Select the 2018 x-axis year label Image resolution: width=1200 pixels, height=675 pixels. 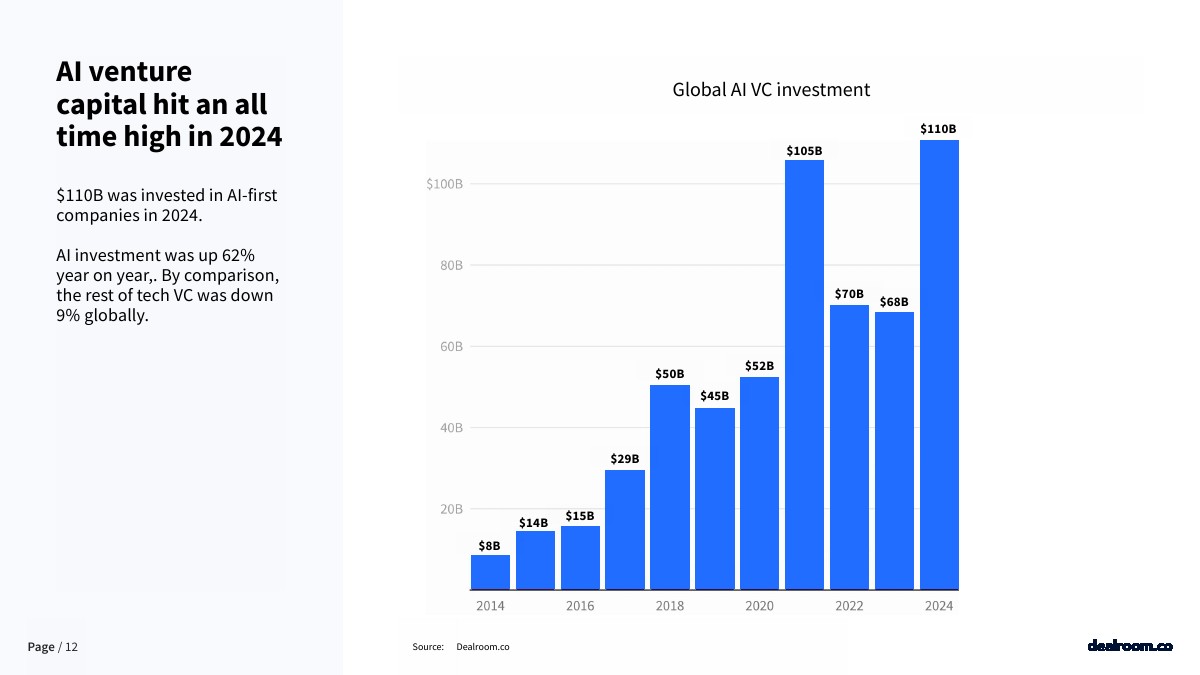point(669,606)
